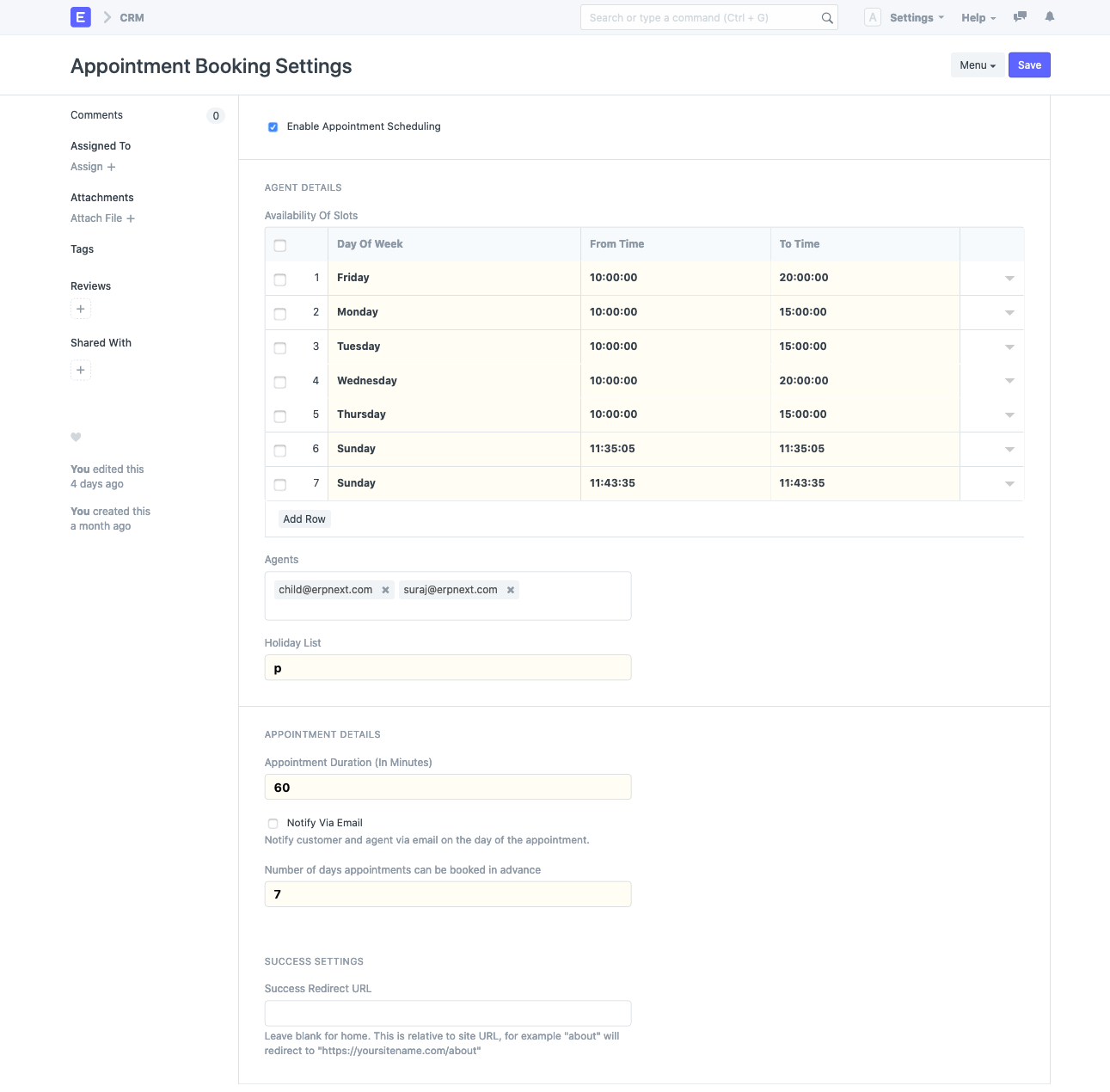Open the notifications bell
Image resolution: width=1110 pixels, height=1092 pixels.
1049,17
